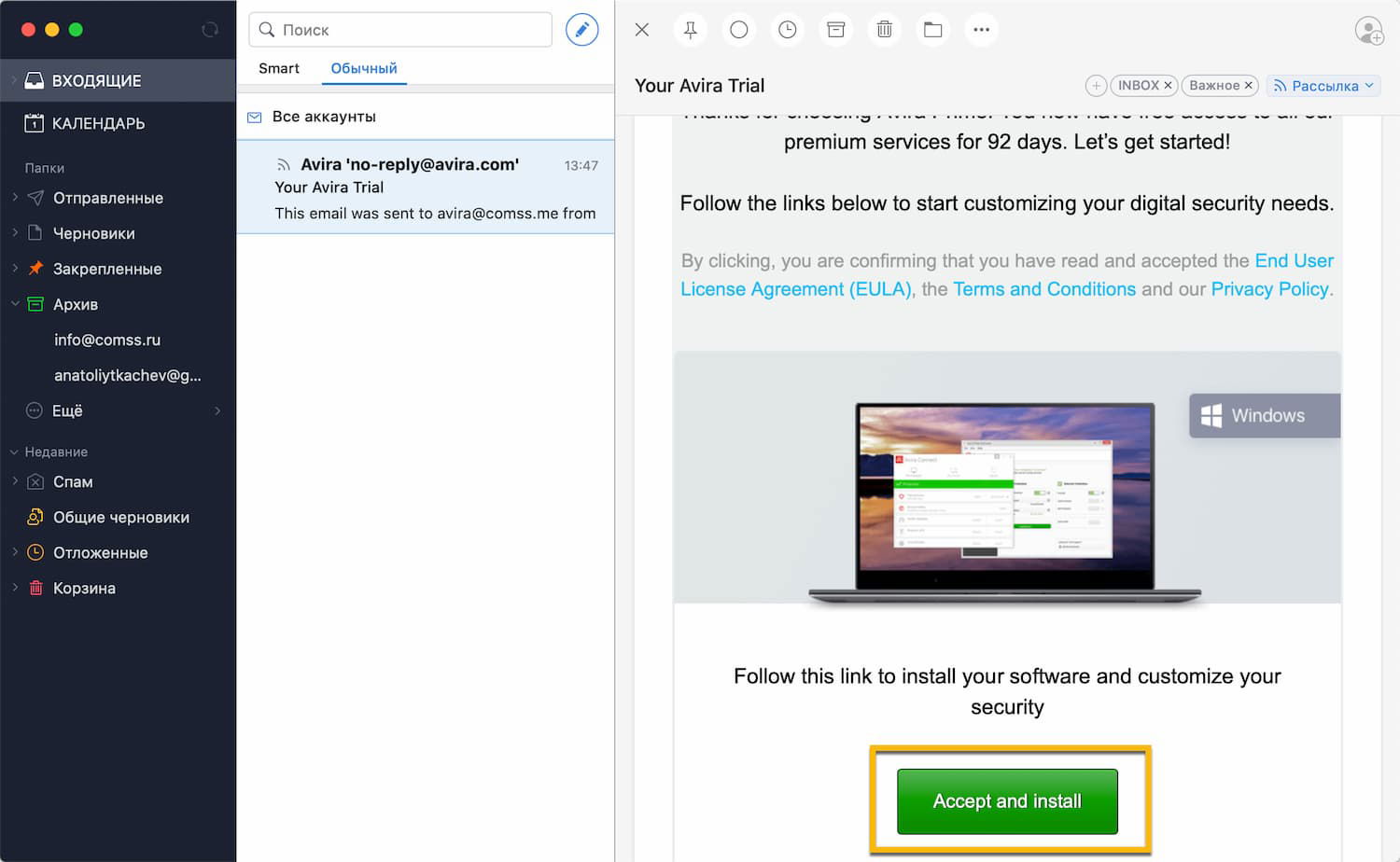The width and height of the screenshot is (1400, 862).
Task: Collapse the Недавние section
Action: coord(14,452)
